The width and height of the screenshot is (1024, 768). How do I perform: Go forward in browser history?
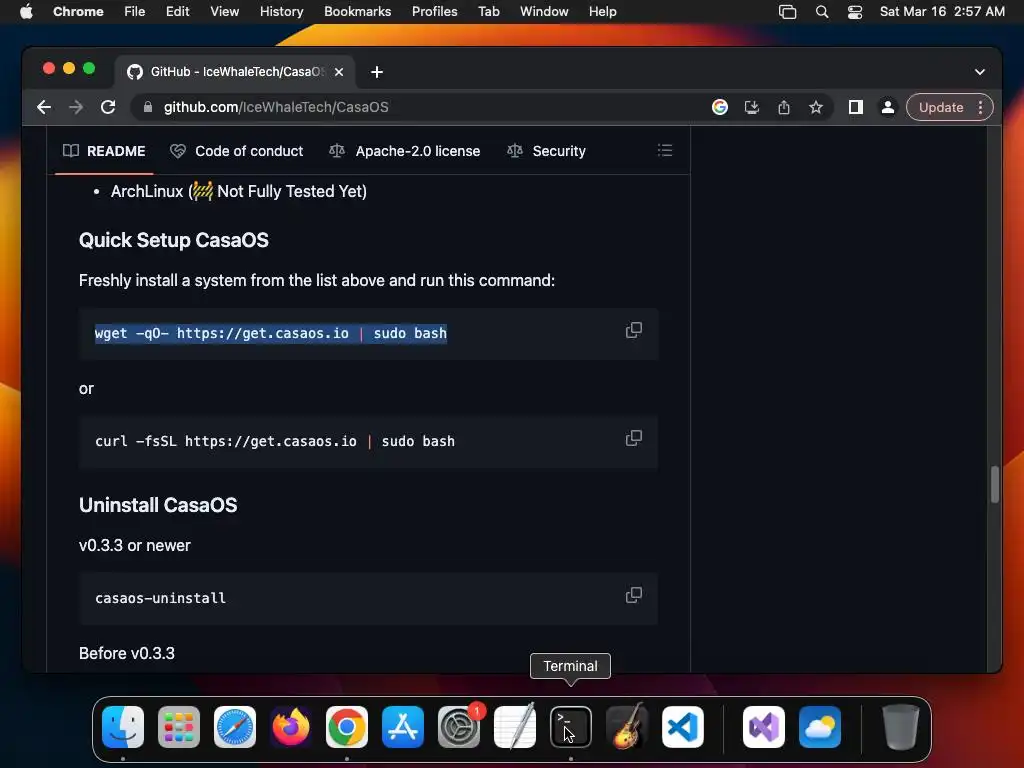tap(76, 107)
